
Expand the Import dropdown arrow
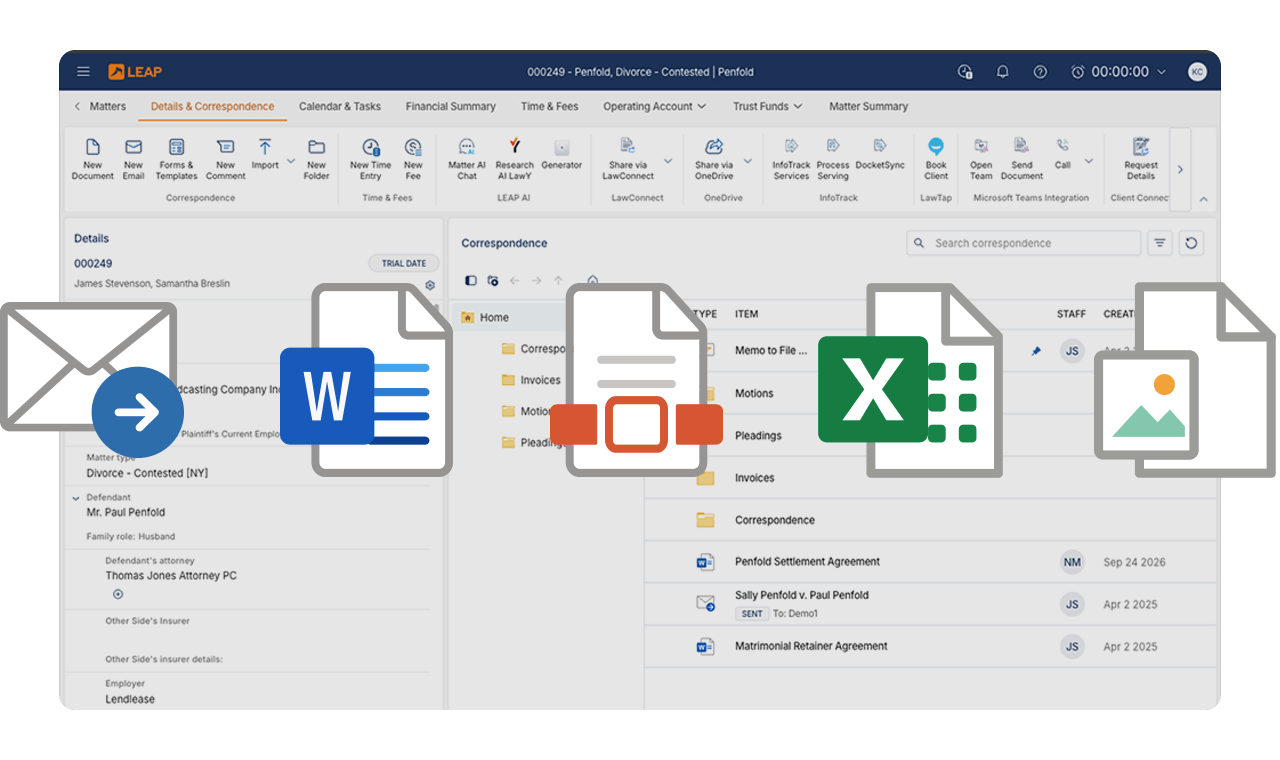pos(291,160)
